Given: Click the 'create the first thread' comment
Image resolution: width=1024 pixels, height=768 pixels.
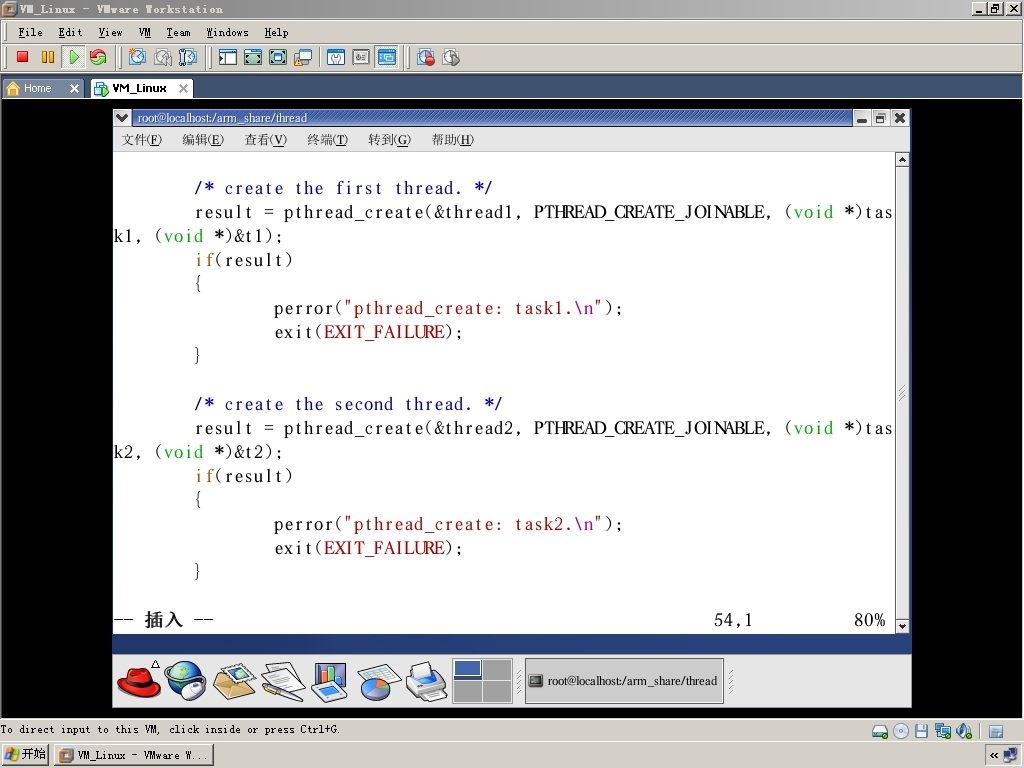Looking at the screenshot, I should pyautogui.click(x=344, y=188).
